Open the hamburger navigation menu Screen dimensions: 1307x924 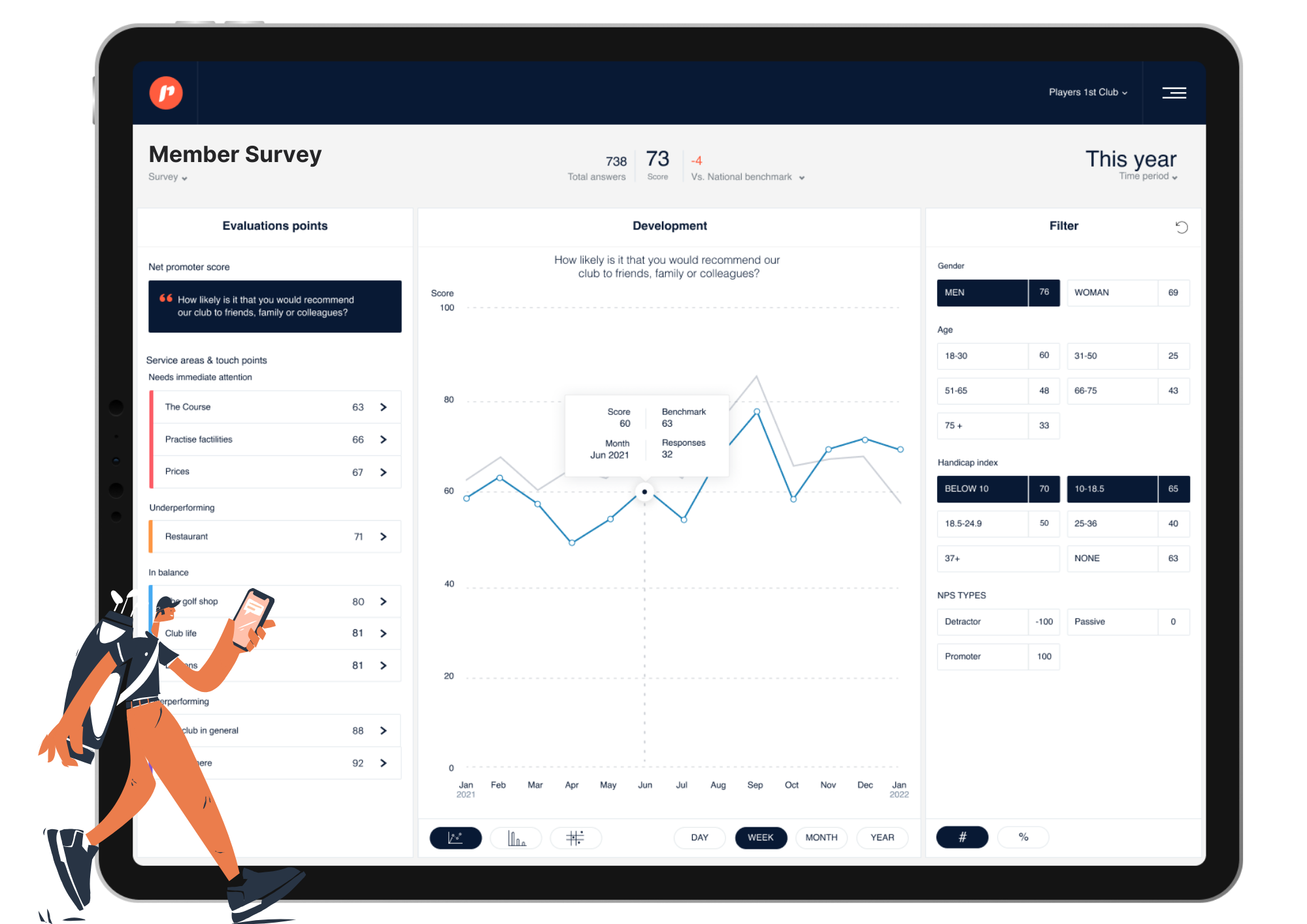[1175, 93]
